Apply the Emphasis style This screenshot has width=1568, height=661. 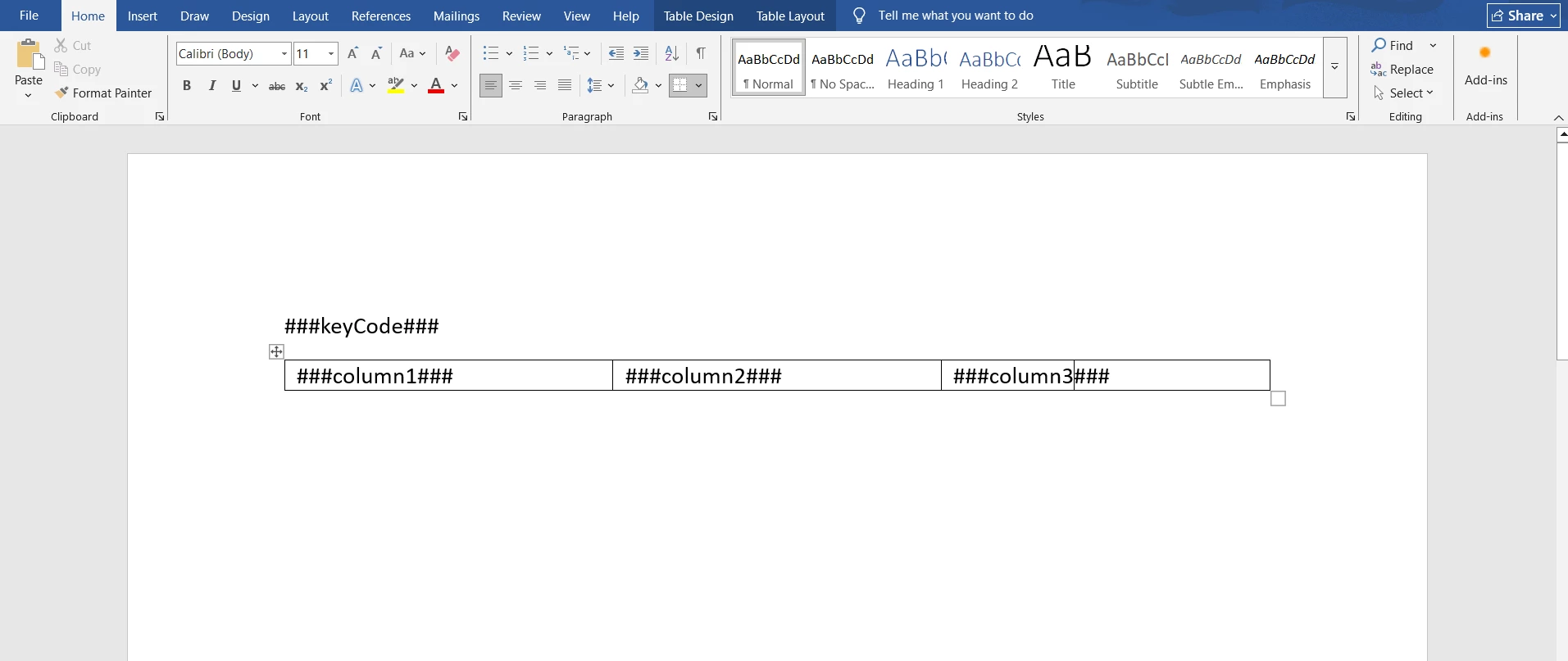1284,68
